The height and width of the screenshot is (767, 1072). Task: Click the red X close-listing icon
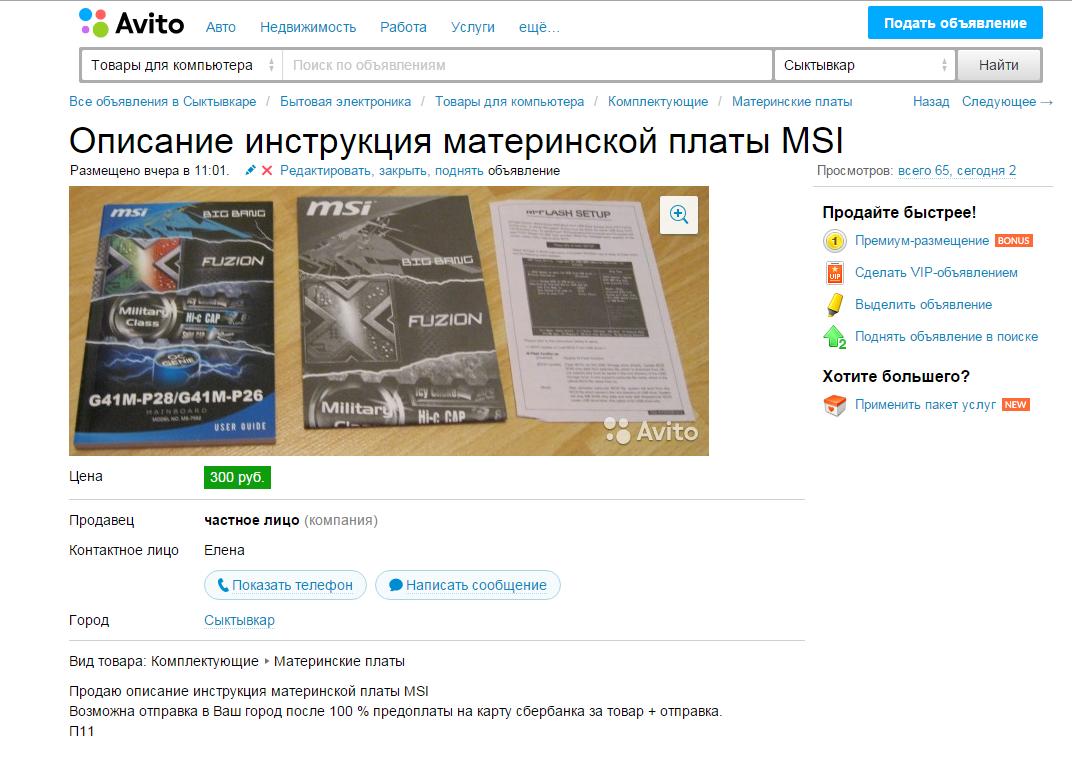(267, 171)
